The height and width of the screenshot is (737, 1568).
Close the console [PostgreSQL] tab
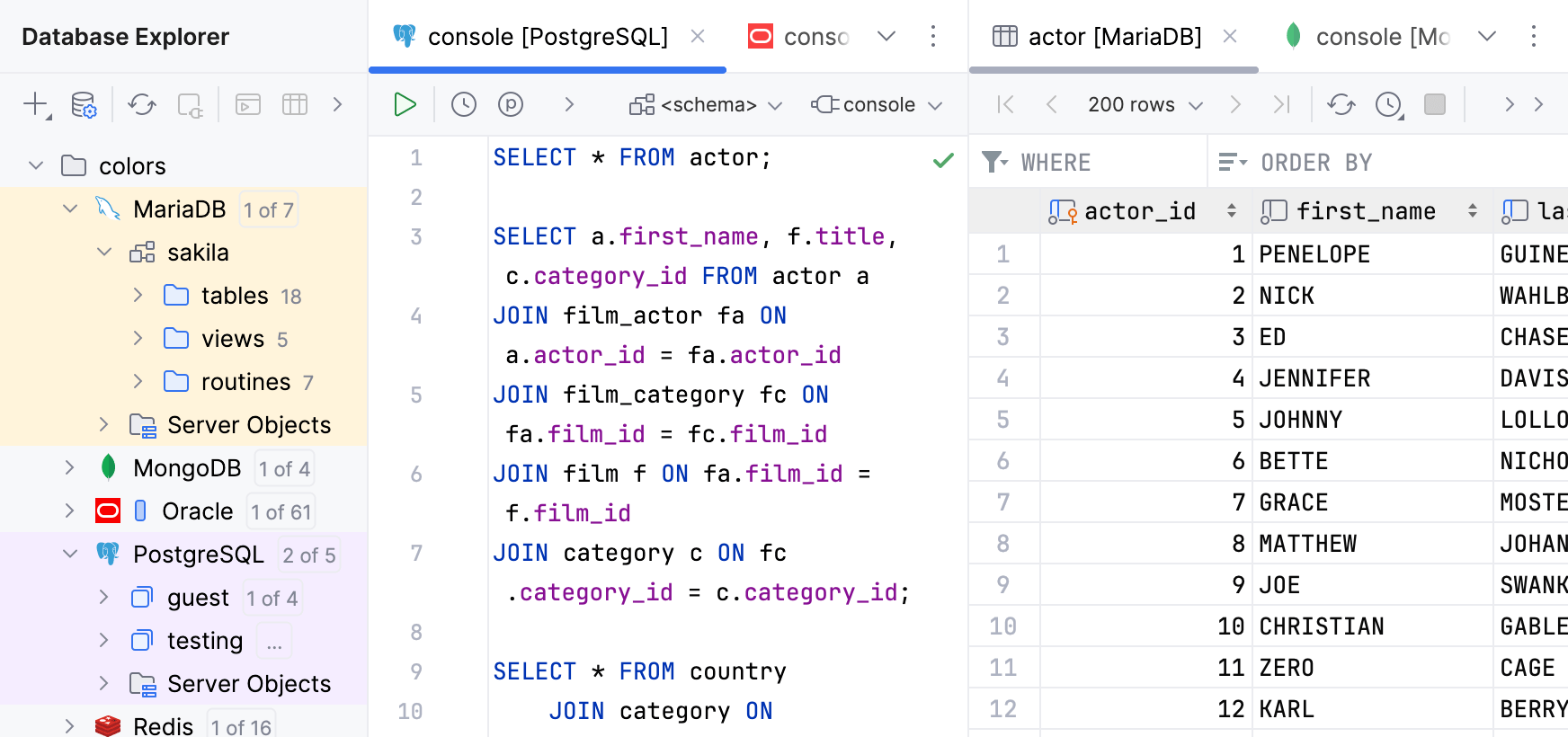pyautogui.click(x=698, y=37)
